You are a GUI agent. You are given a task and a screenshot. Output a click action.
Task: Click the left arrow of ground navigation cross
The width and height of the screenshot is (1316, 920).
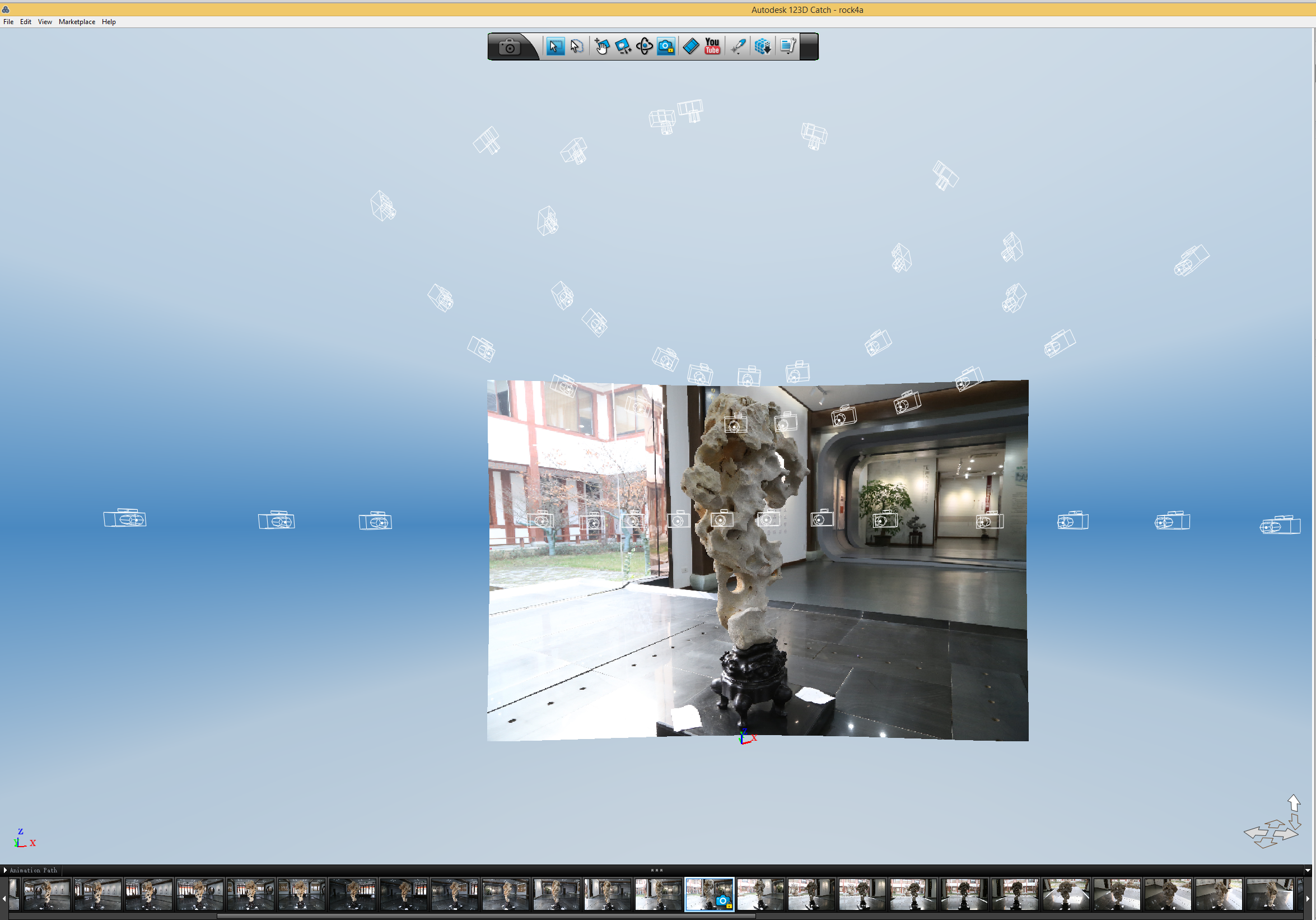point(1256,831)
